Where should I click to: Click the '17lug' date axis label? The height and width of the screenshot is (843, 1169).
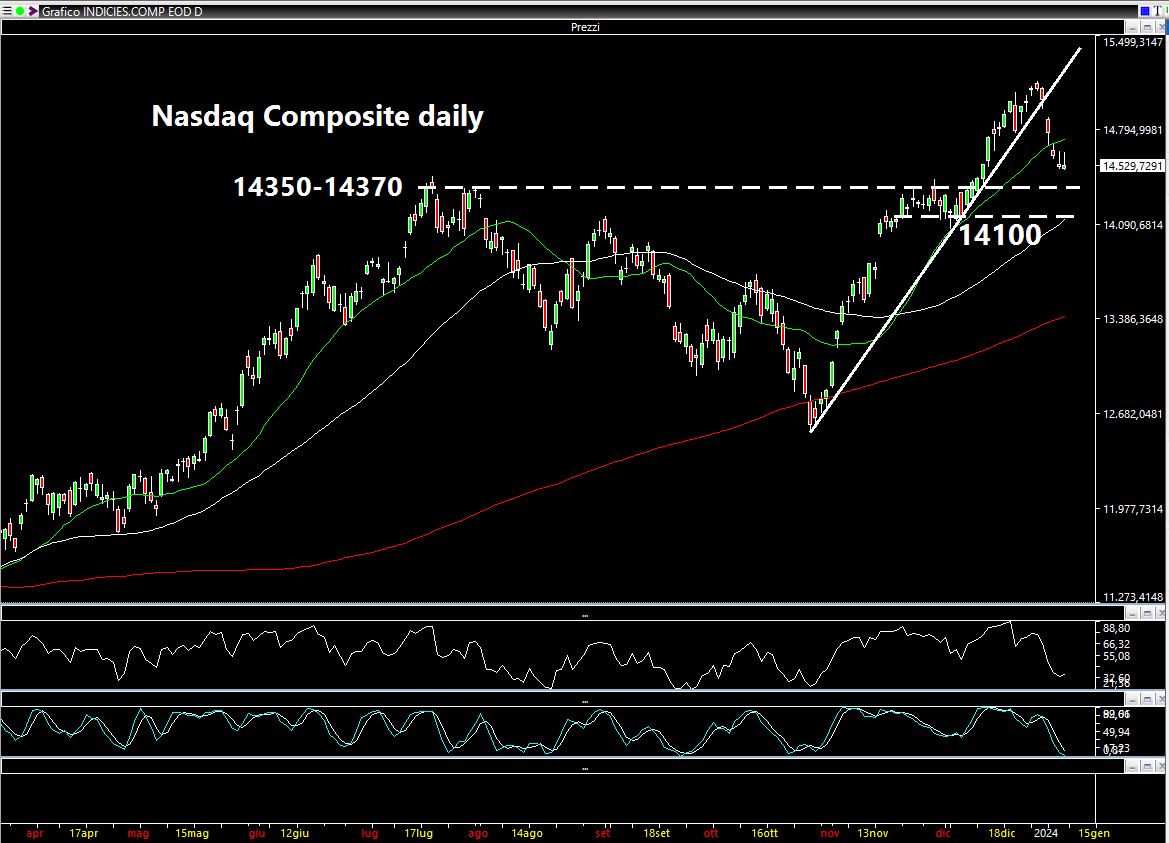click(418, 833)
